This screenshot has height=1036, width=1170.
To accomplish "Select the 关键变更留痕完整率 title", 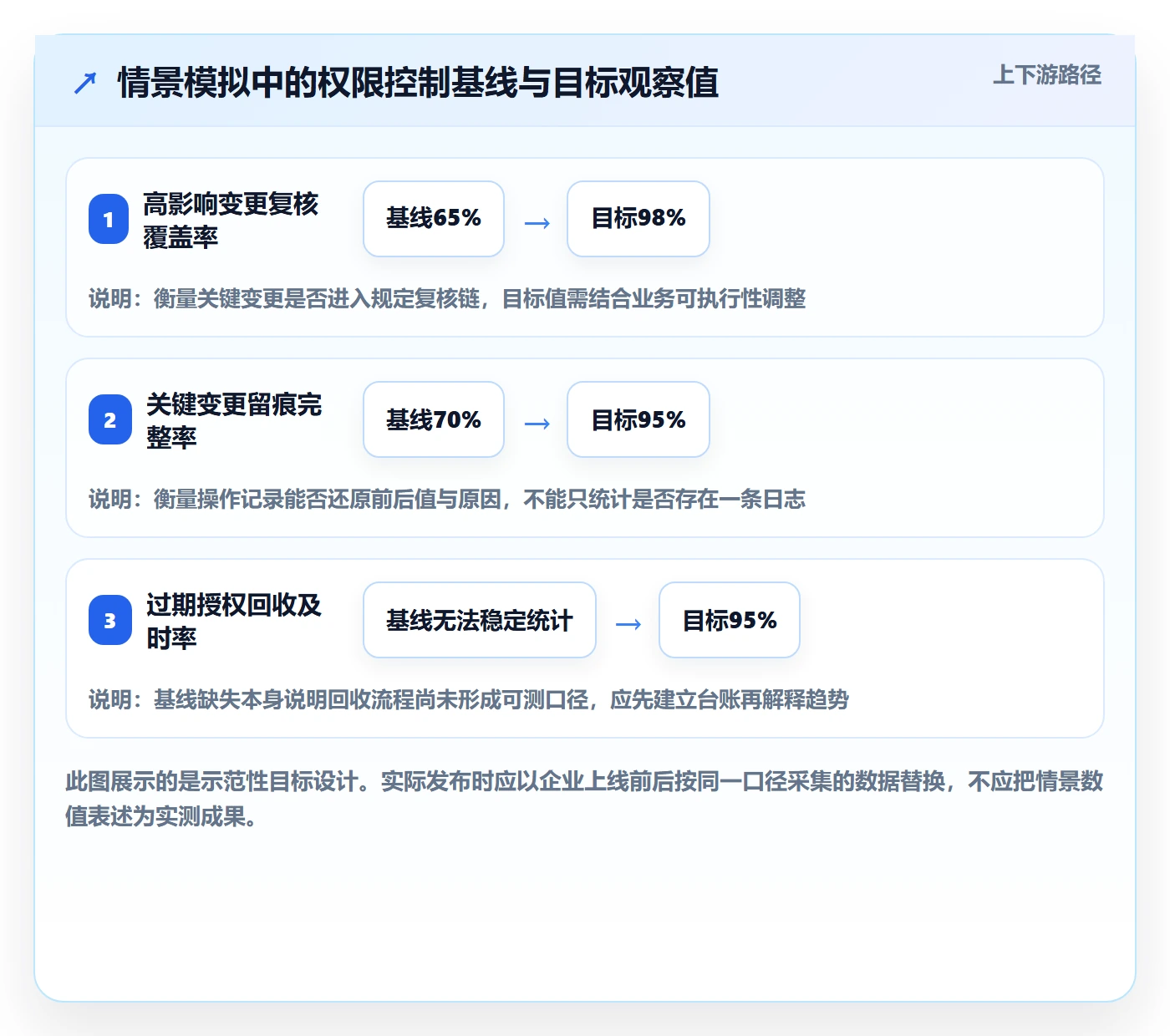I will coord(234,420).
